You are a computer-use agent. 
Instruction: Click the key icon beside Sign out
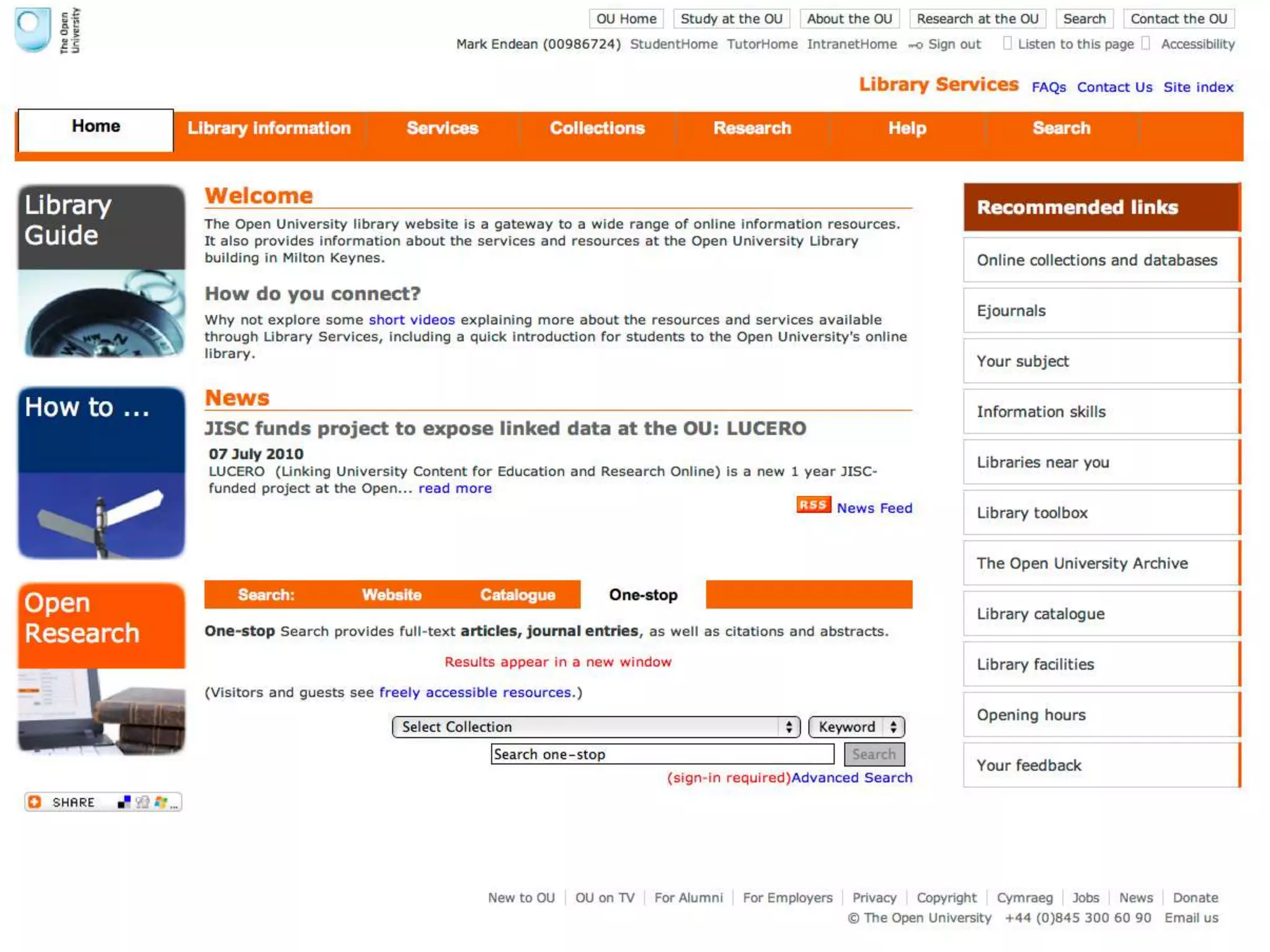click(915, 45)
